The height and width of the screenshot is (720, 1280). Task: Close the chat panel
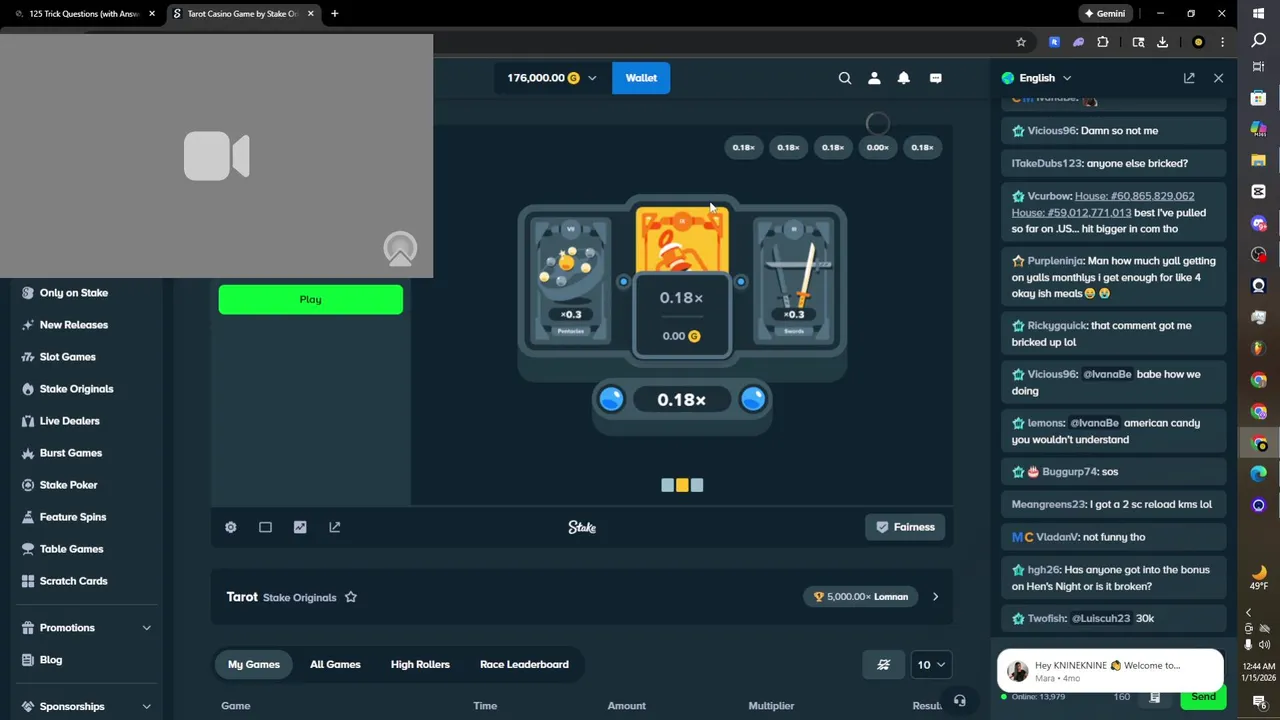1218,78
